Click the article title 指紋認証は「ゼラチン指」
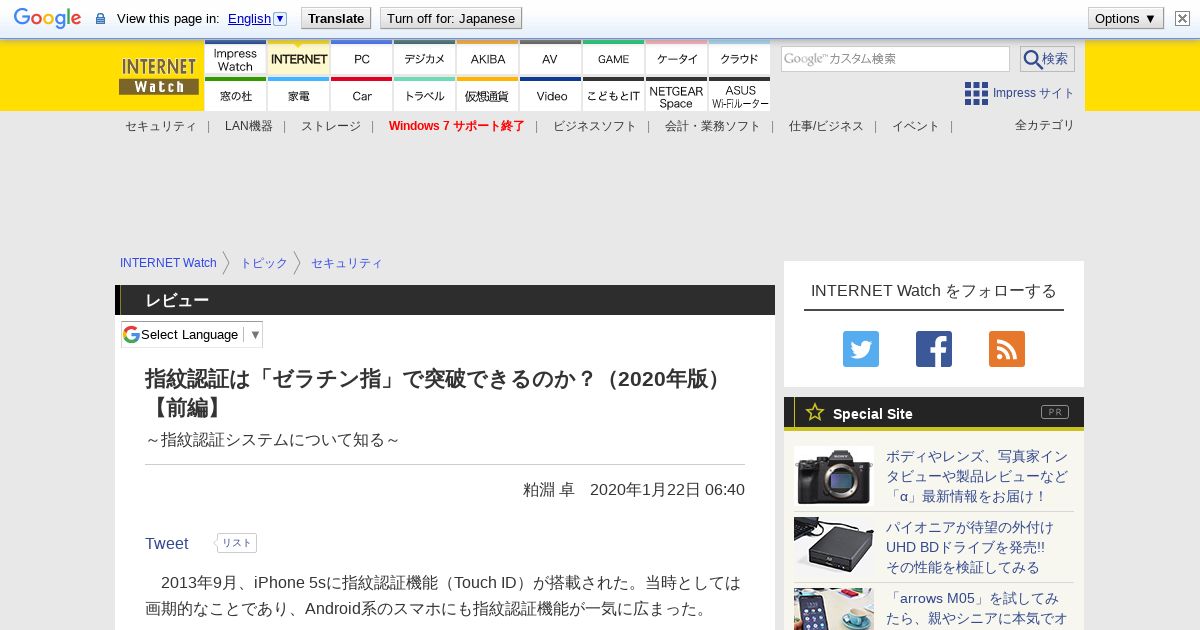This screenshot has height=630, width=1200. [437, 393]
